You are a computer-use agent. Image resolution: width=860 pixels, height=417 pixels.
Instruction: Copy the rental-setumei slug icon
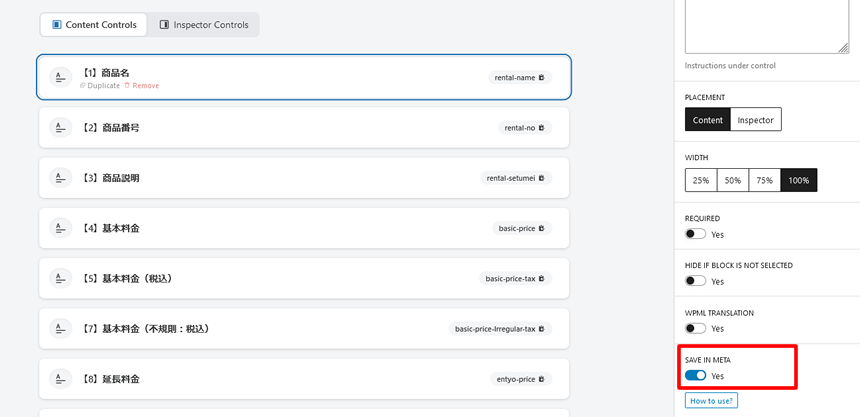[542, 178]
